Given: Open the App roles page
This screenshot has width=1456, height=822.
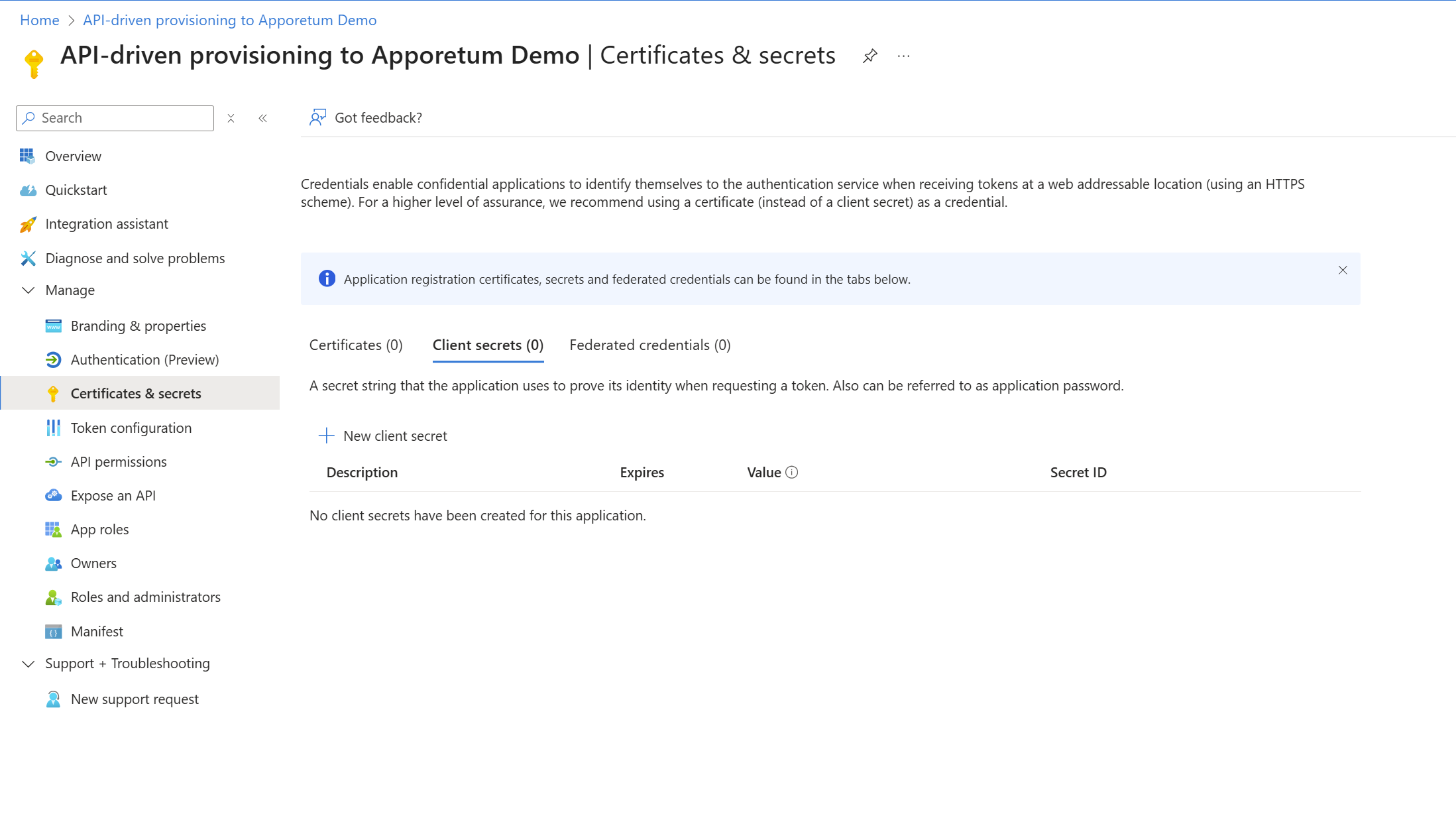Looking at the screenshot, I should 99,529.
